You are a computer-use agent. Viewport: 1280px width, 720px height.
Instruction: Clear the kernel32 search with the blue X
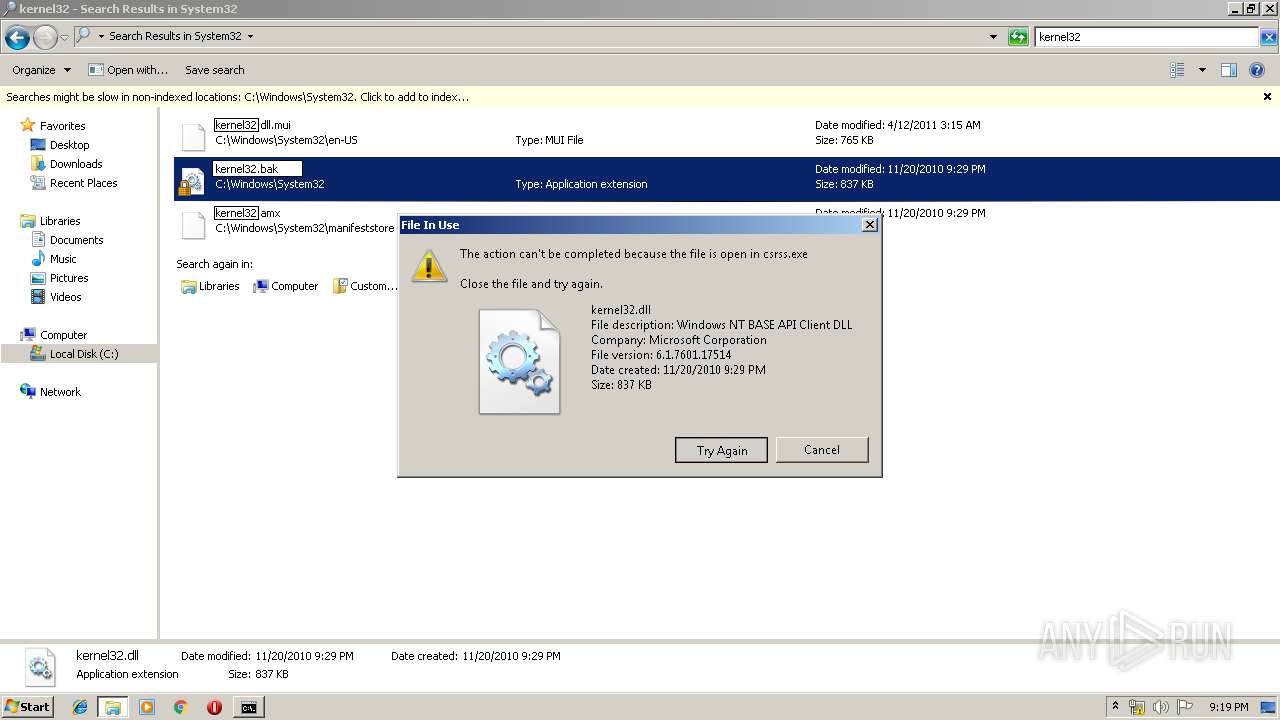pos(1269,37)
